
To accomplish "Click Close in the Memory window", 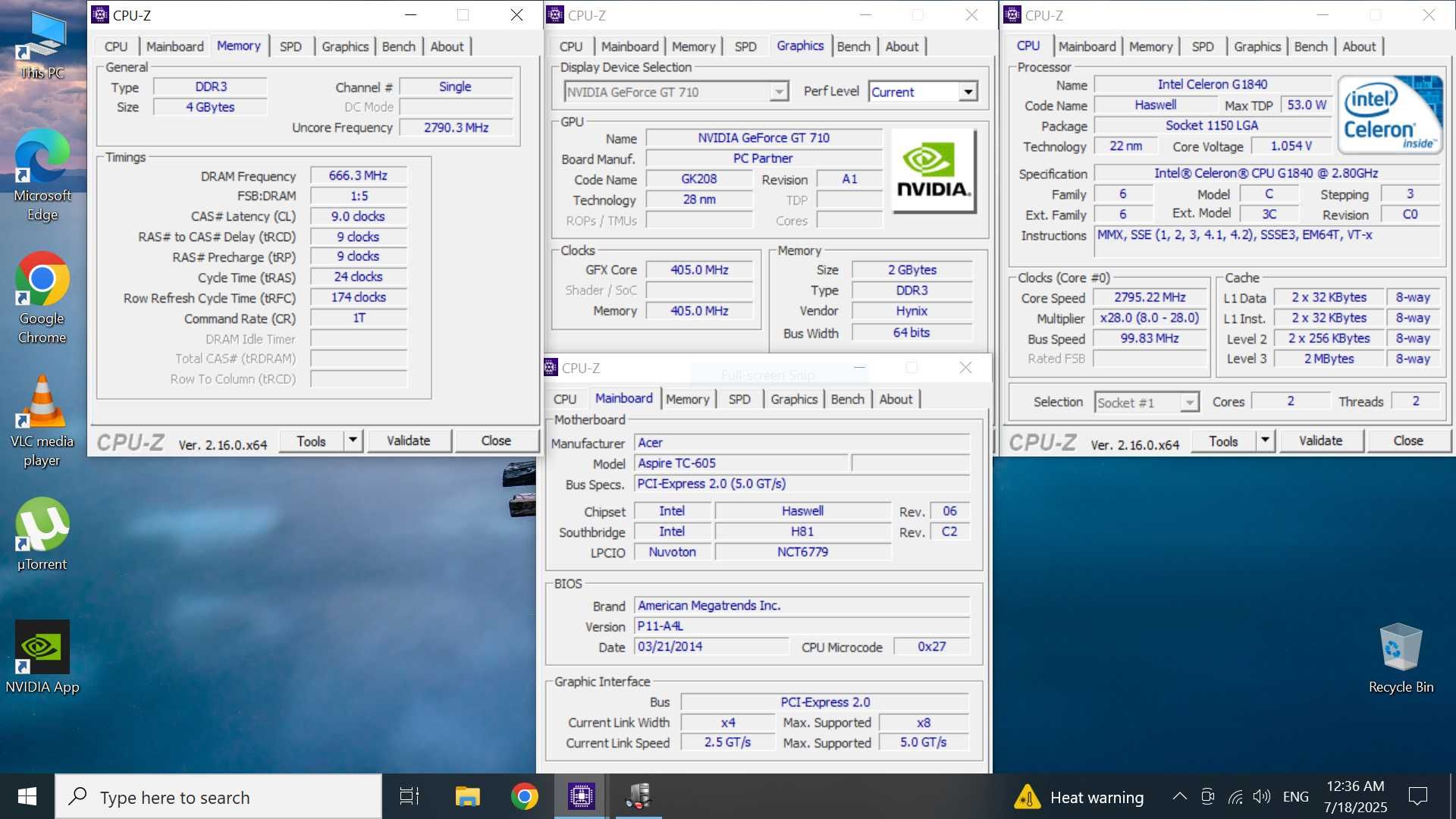I will point(496,440).
